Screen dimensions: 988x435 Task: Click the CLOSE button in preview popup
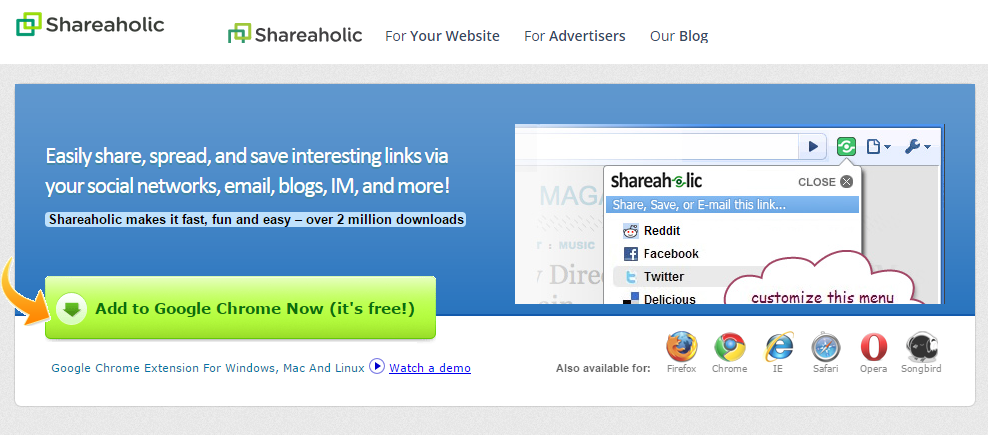[x=825, y=182]
